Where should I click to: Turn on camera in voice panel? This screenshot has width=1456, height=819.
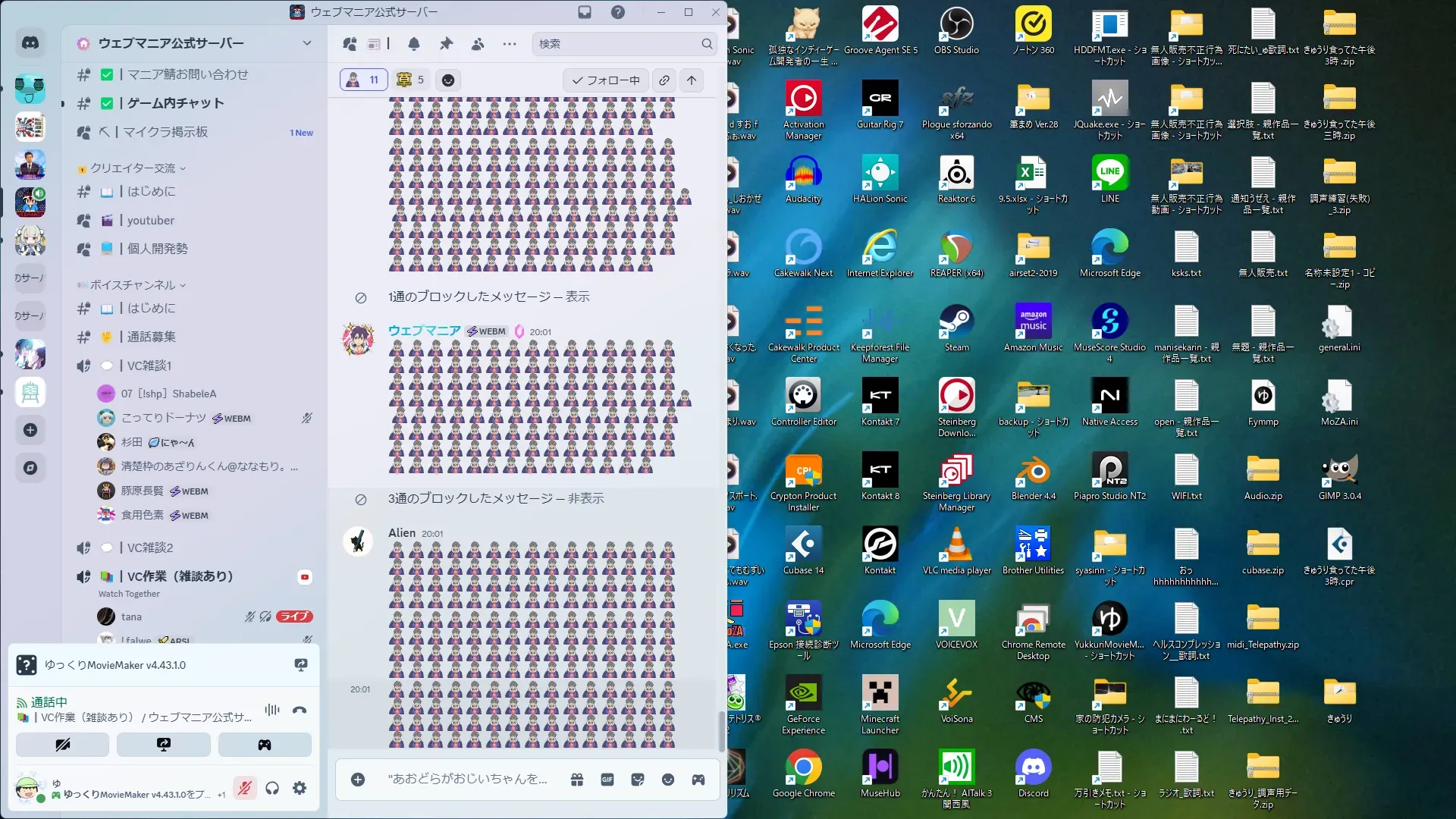63,745
